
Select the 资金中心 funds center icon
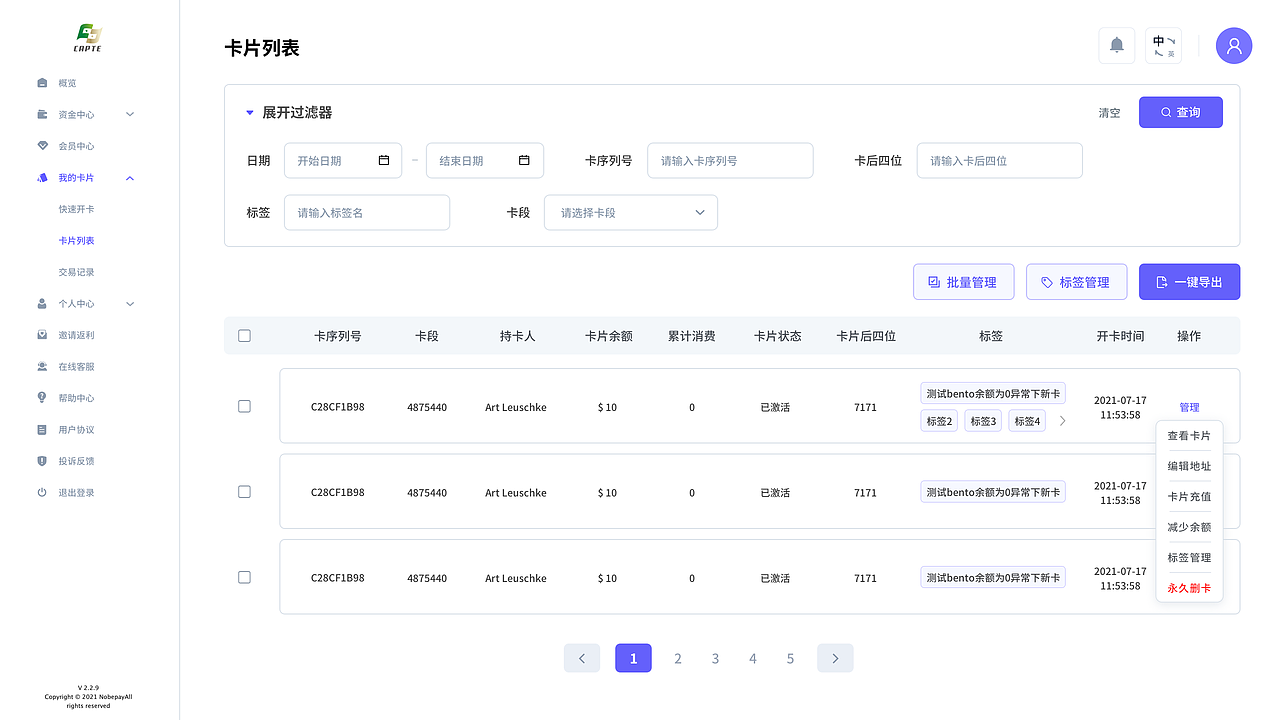[x=40, y=114]
